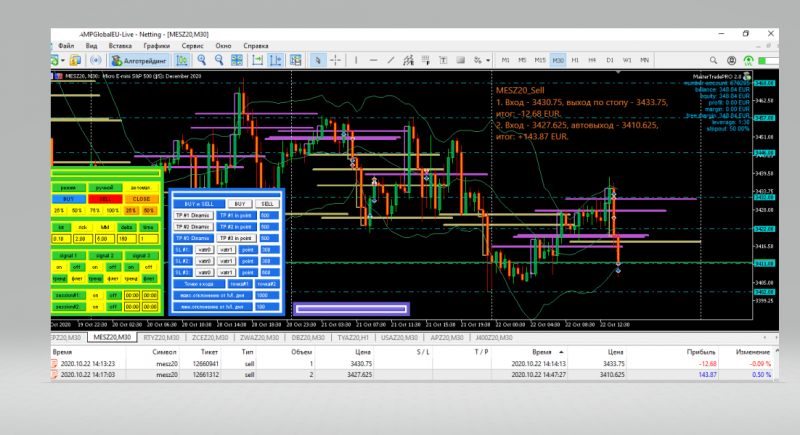
Task: Switch timeframe to D1
Action: [610, 60]
